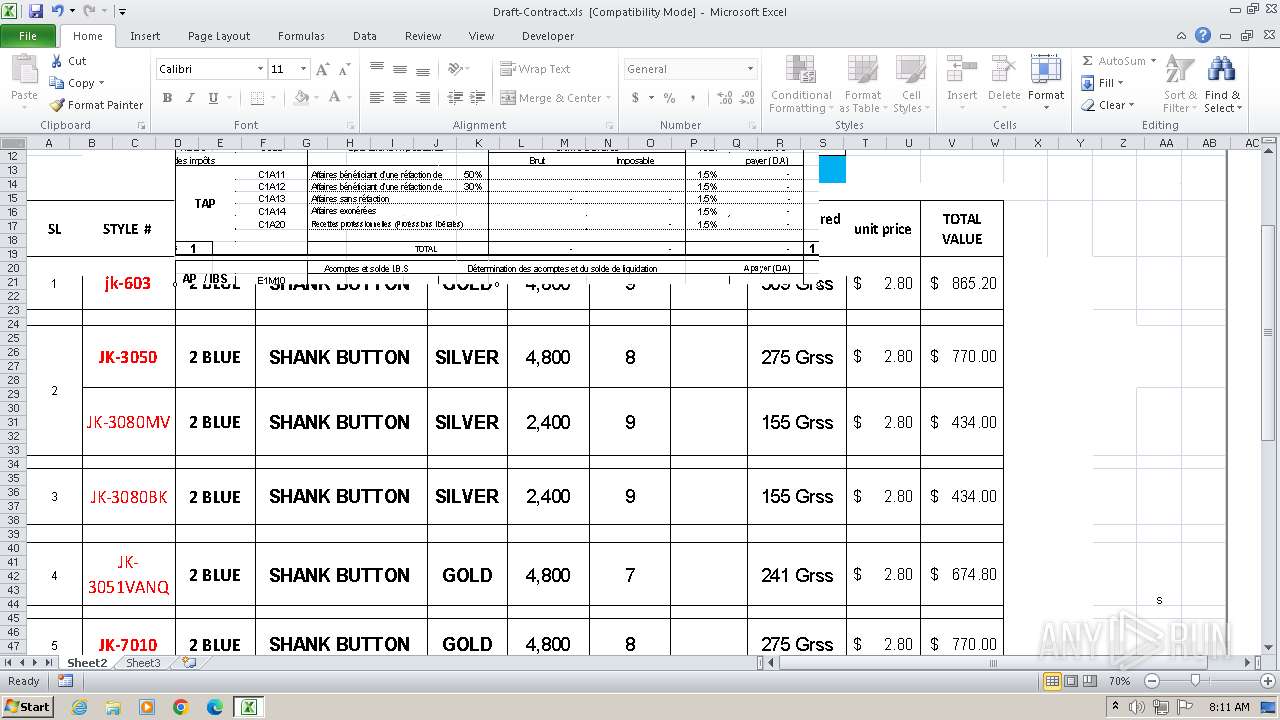Open the Sort & Filter menu
This screenshot has width=1280, height=720.
coord(1180,85)
